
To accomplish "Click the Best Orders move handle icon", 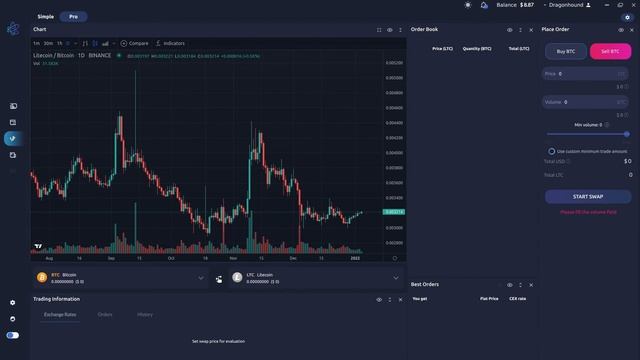I will pos(520,285).
